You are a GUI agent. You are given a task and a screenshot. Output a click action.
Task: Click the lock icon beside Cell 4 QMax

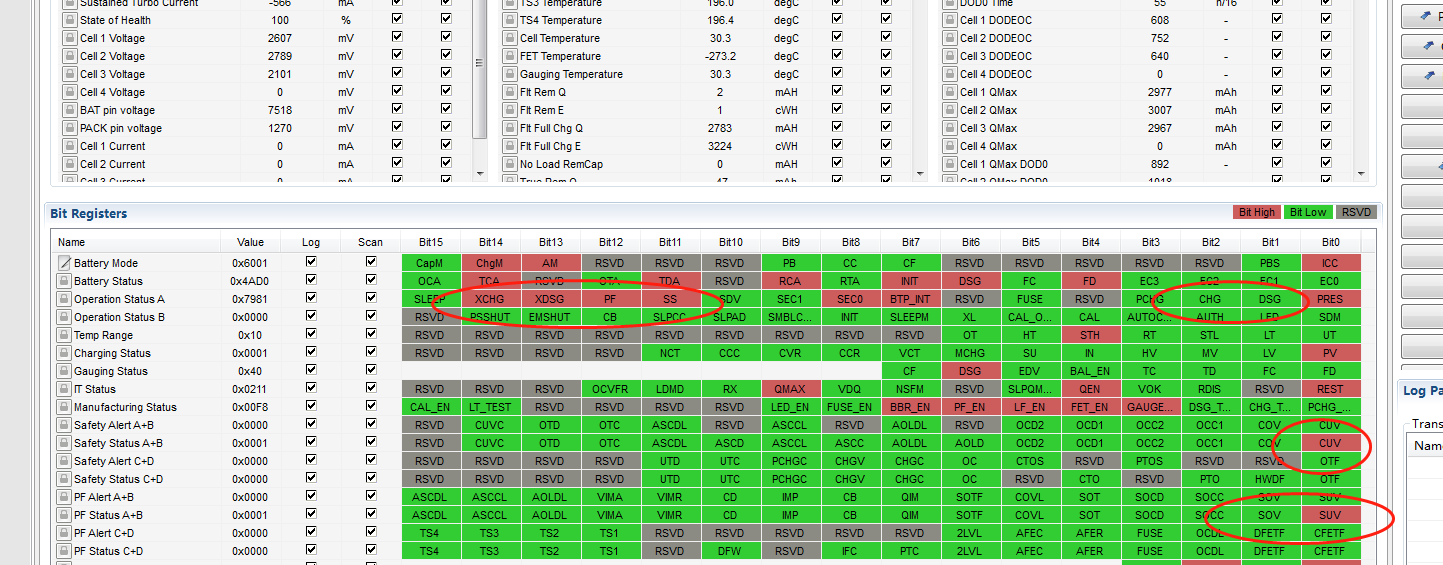point(949,146)
